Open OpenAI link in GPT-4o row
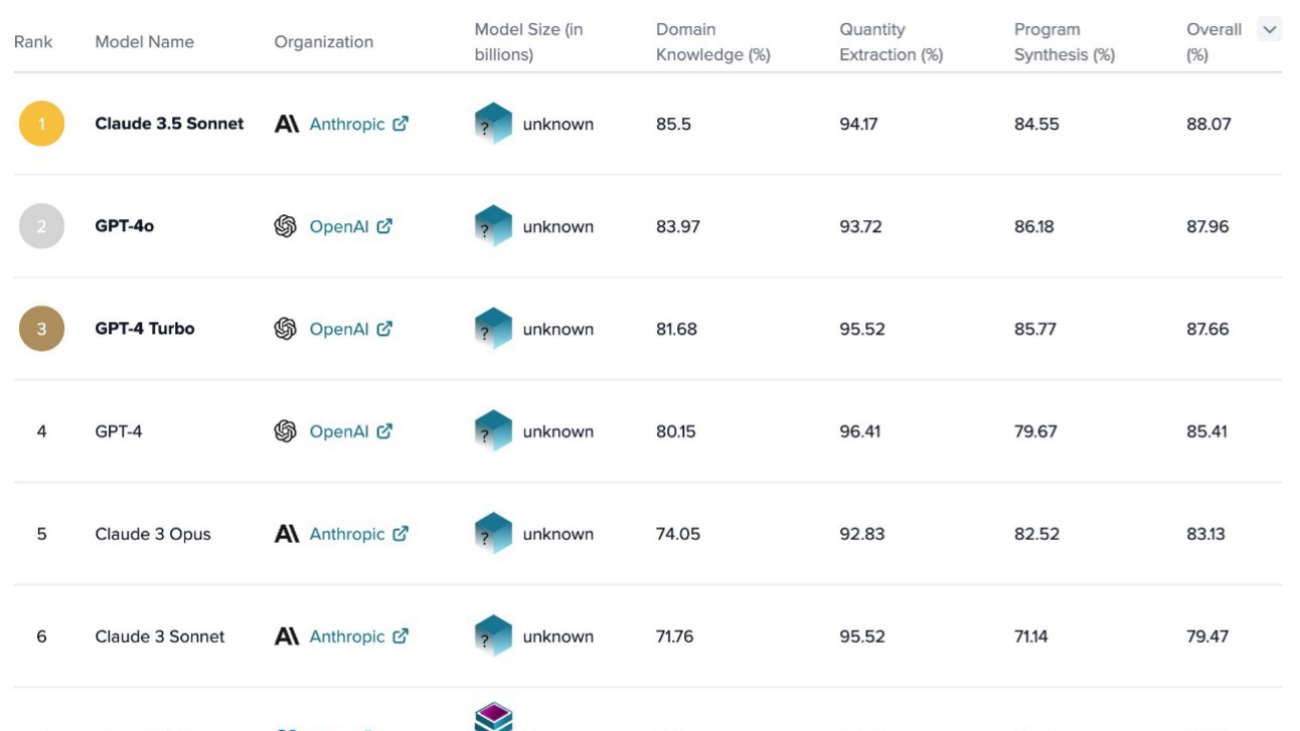The image size is (1300, 731). (x=339, y=227)
